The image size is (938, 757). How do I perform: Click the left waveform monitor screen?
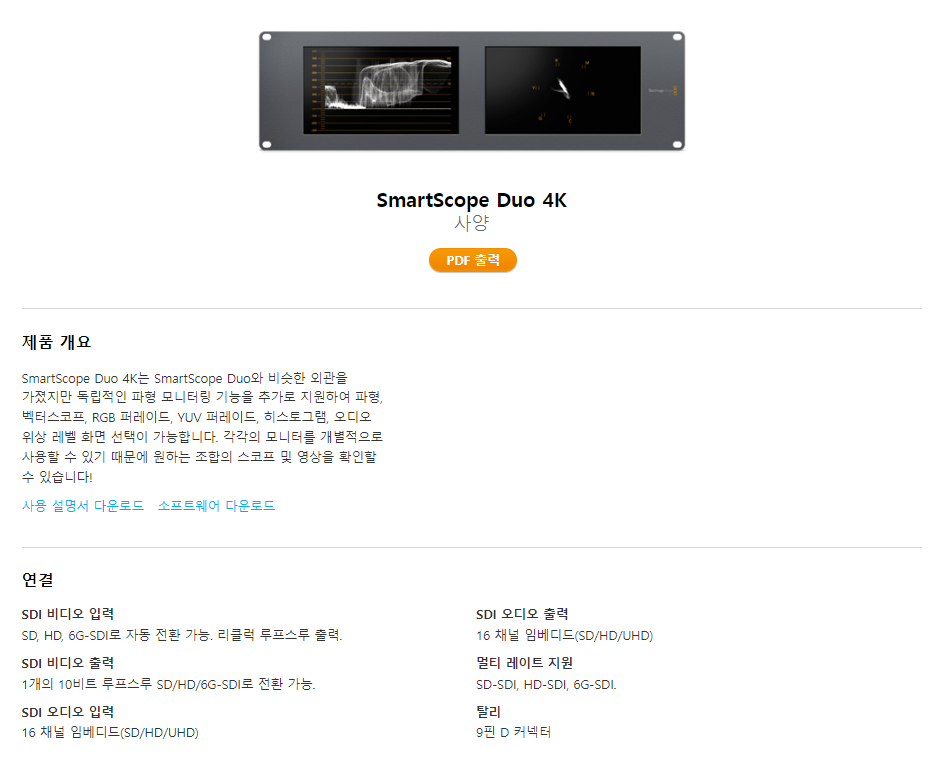[x=381, y=90]
